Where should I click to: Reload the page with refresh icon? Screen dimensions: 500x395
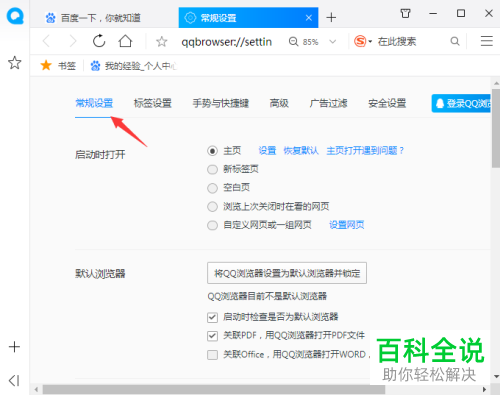[x=99, y=41]
